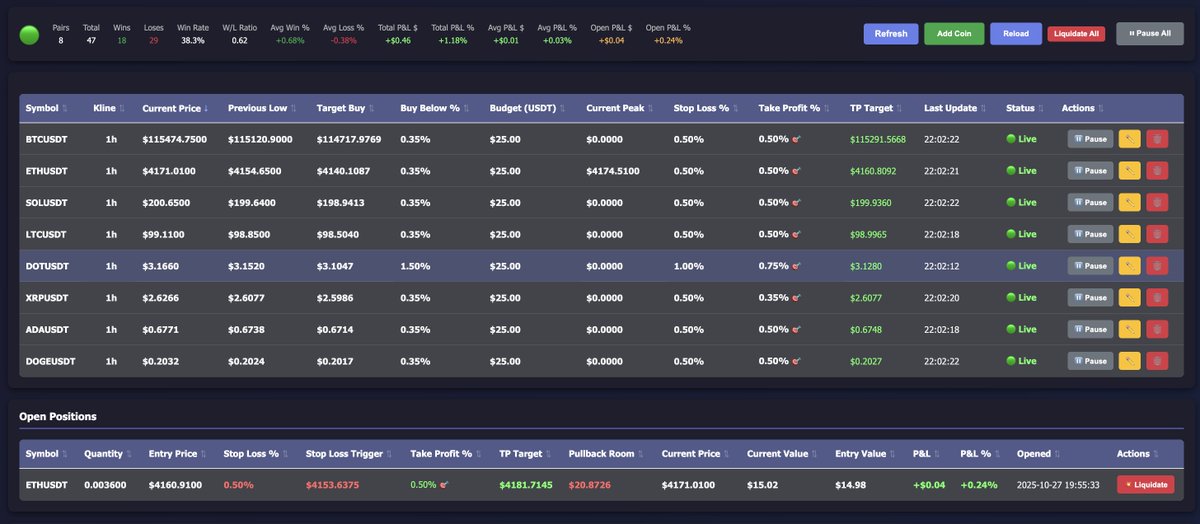Click the green status indicator circle at top left
This screenshot has height=524, width=1200.
(x=29, y=35)
